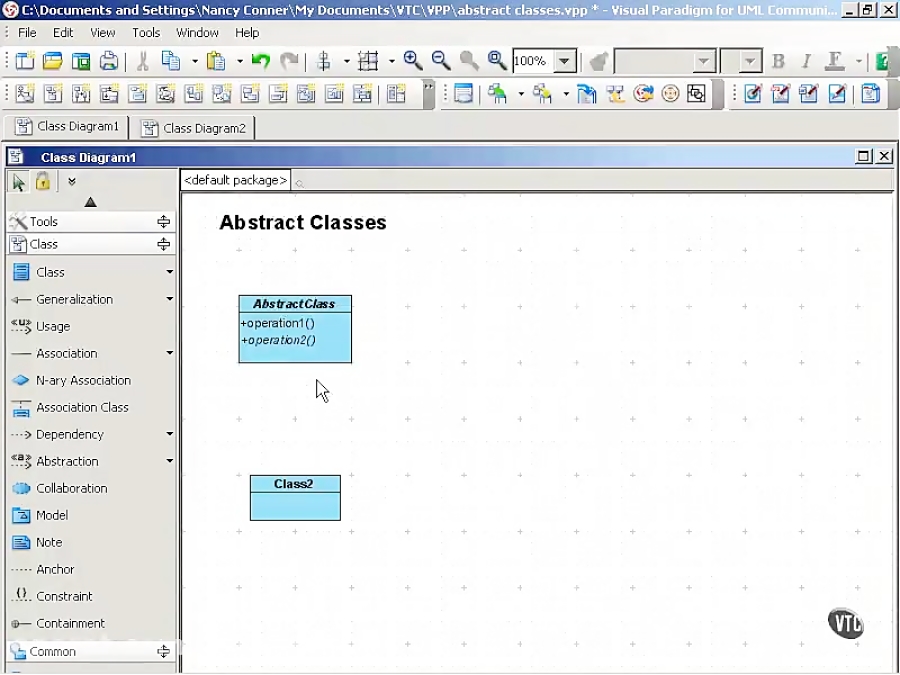900x675 pixels.
Task: Toggle the lock icon in palette
Action: coord(42,181)
